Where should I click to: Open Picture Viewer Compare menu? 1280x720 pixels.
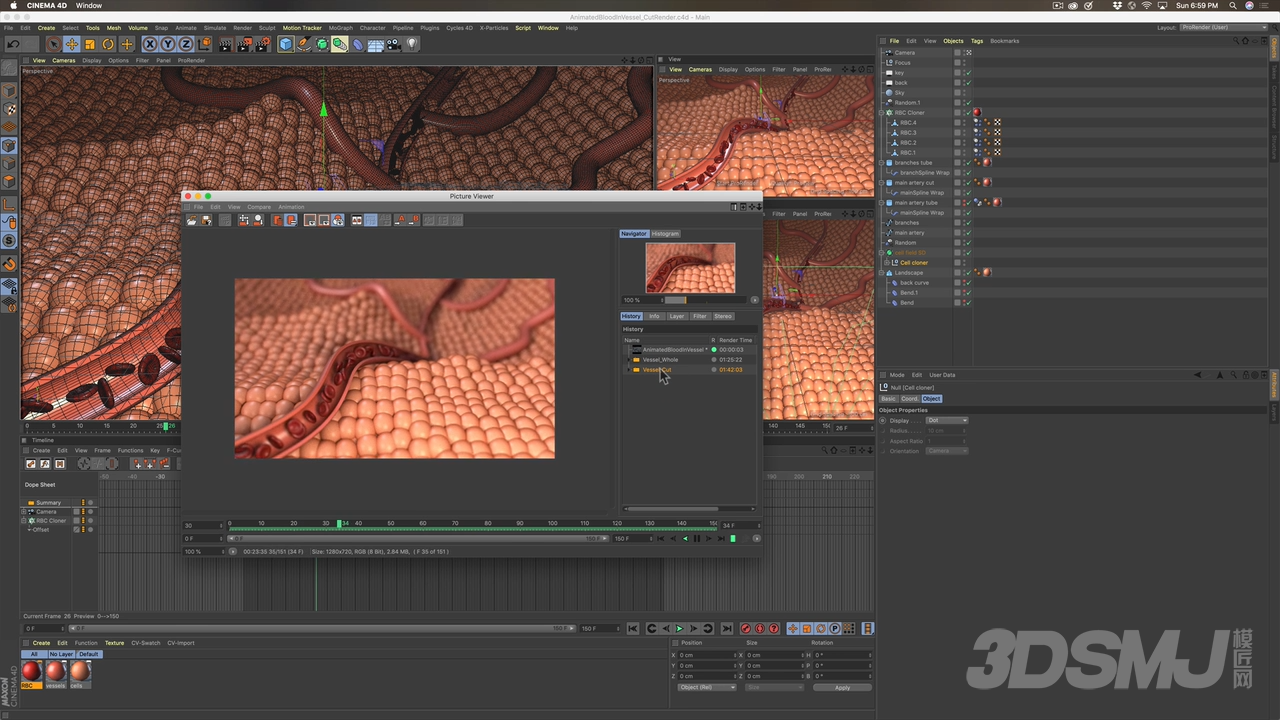(x=259, y=207)
